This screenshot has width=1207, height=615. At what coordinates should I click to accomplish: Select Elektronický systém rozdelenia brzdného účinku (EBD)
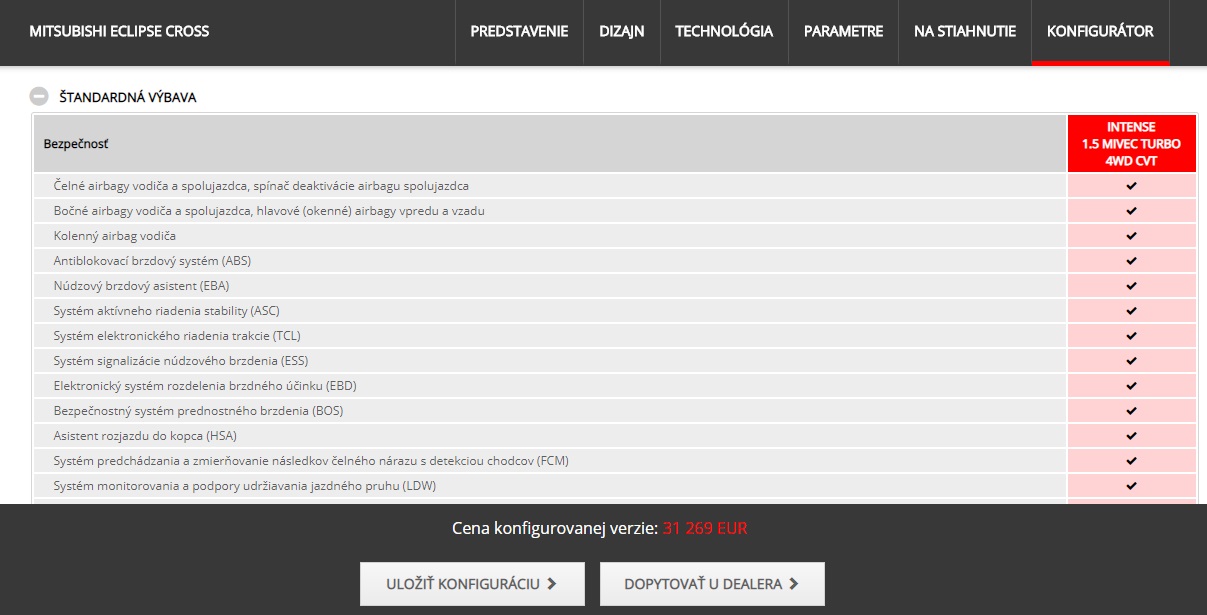(205, 386)
